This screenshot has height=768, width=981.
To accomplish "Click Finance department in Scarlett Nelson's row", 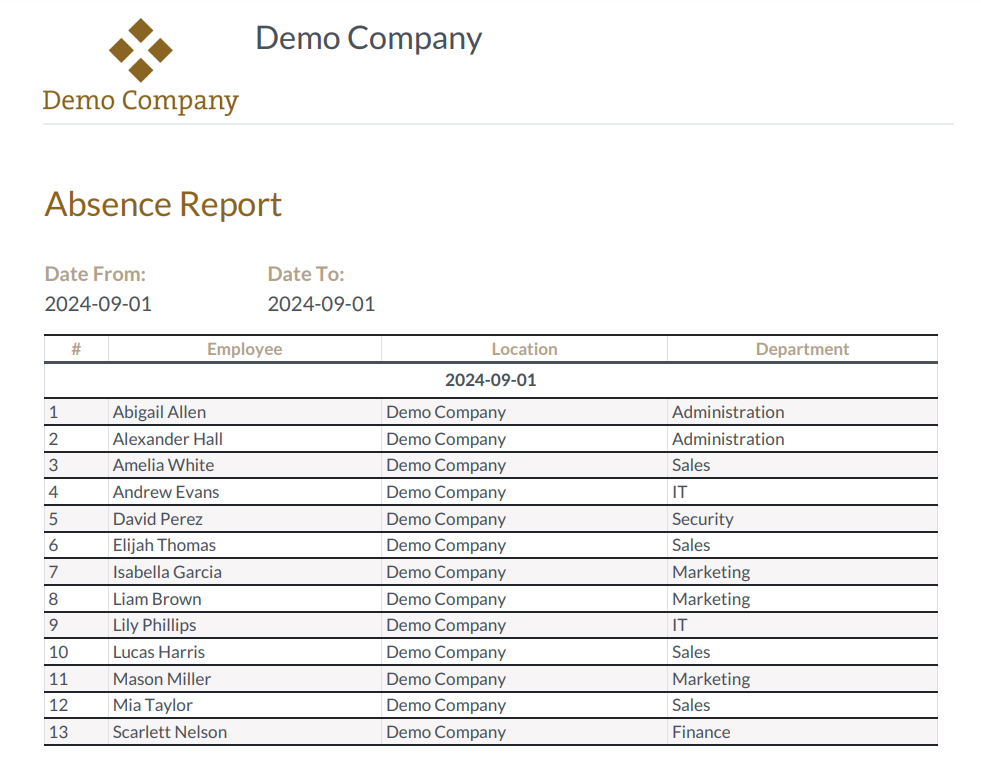I will point(701,732).
